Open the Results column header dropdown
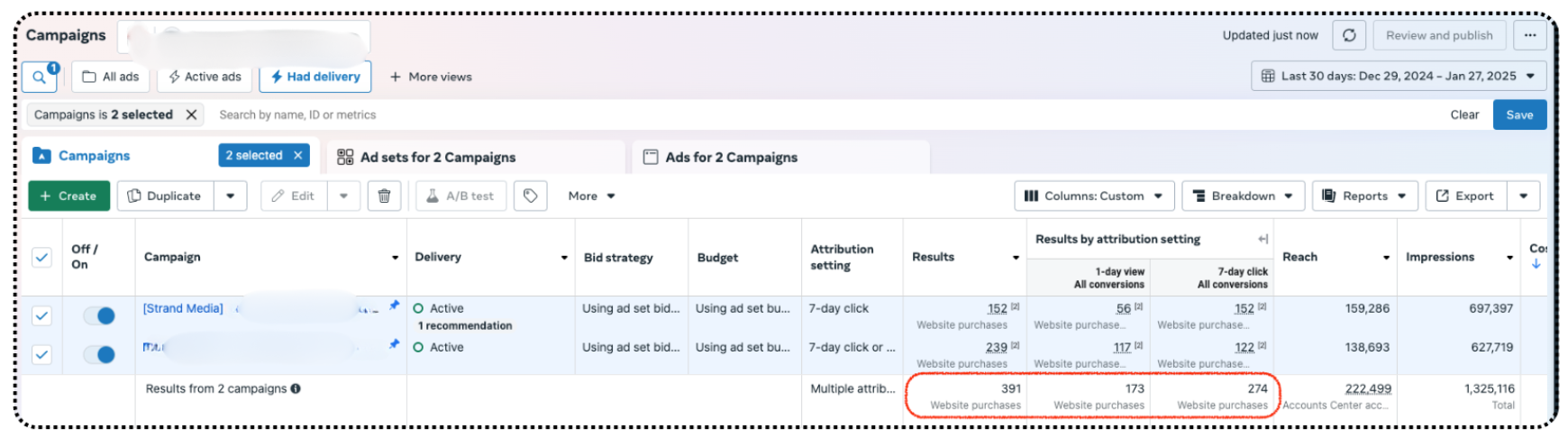The image size is (1568, 438). (1016, 258)
